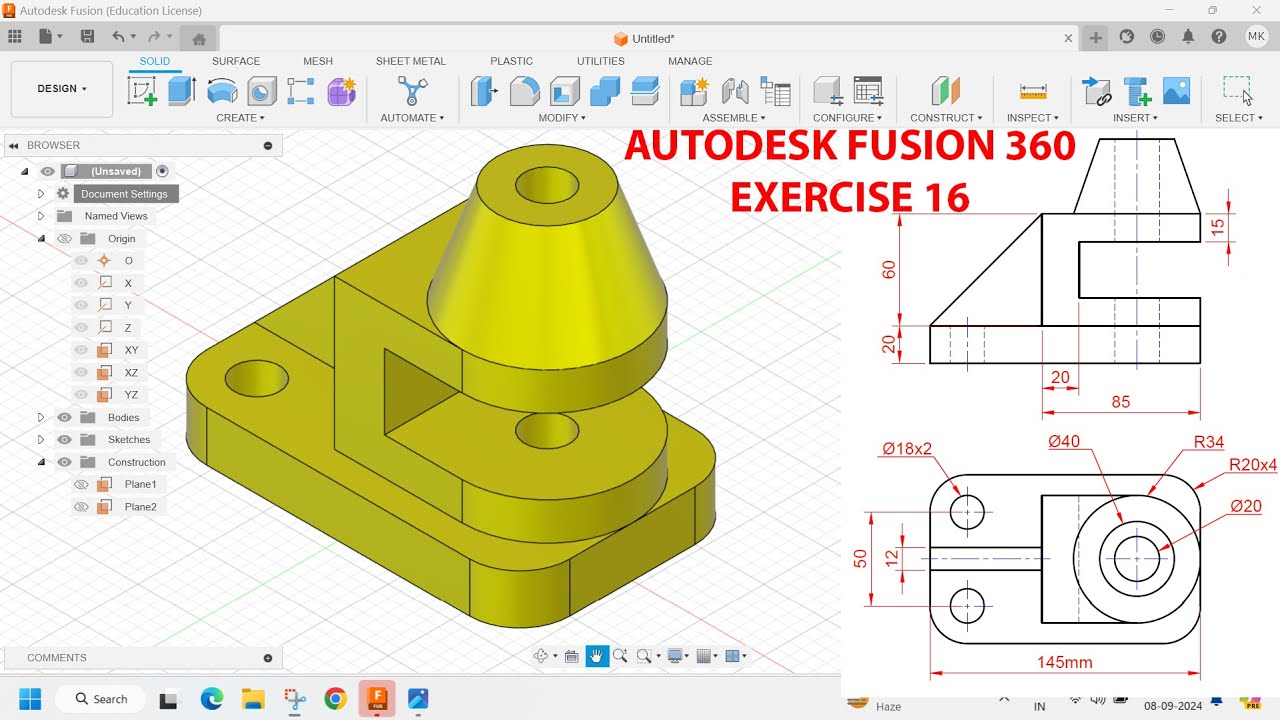Add a new document tab
The width and height of the screenshot is (1280, 720).
[1096, 38]
